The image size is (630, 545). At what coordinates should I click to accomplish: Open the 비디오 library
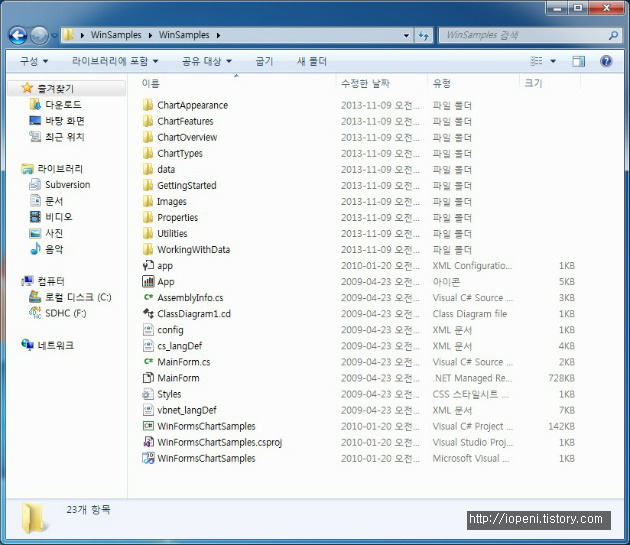[x=59, y=217]
